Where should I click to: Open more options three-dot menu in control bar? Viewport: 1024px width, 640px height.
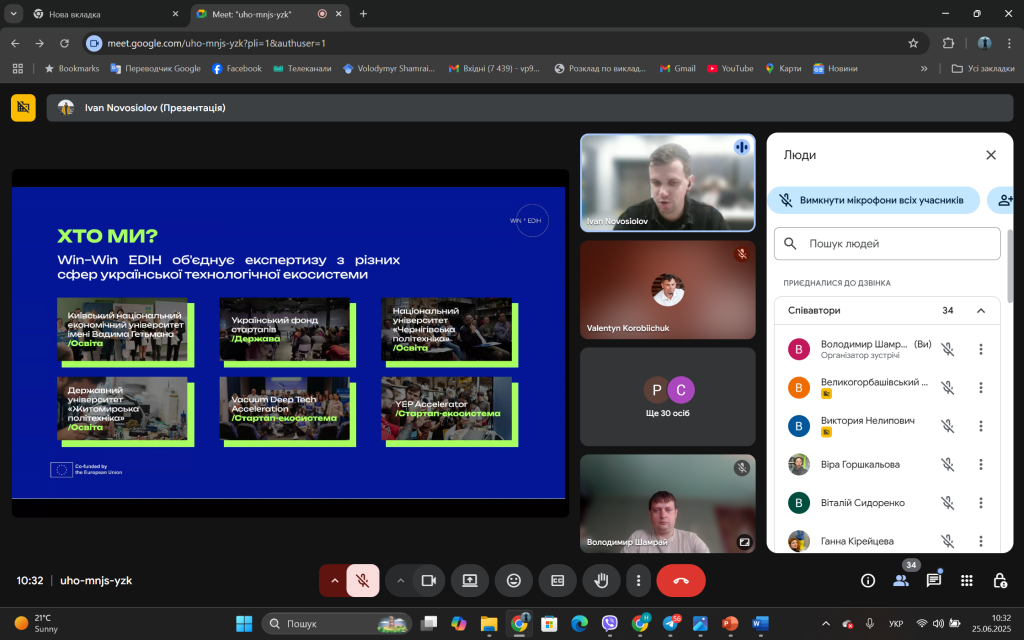coord(638,581)
